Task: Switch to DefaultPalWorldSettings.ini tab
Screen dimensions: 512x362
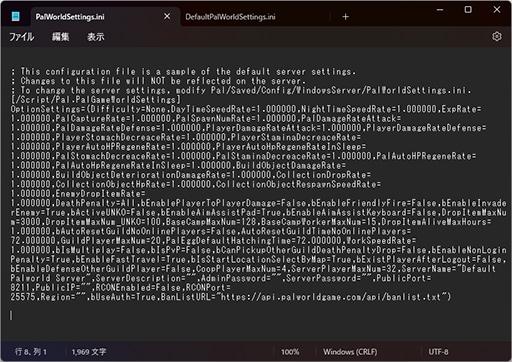Action: pos(230,17)
